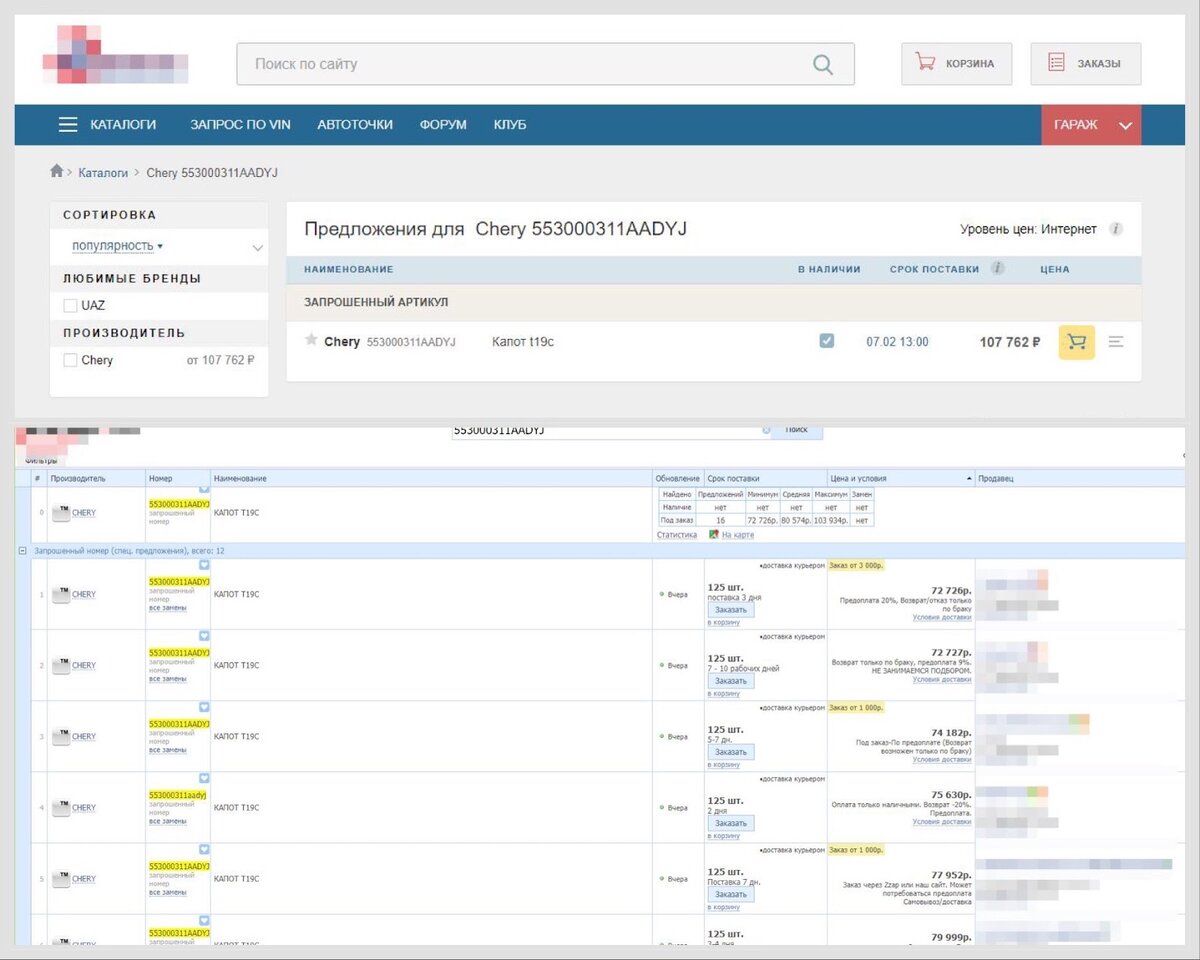Image resolution: width=1200 pixels, height=960 pixels.
Task: Open the Форум menu item
Action: [x=443, y=125]
